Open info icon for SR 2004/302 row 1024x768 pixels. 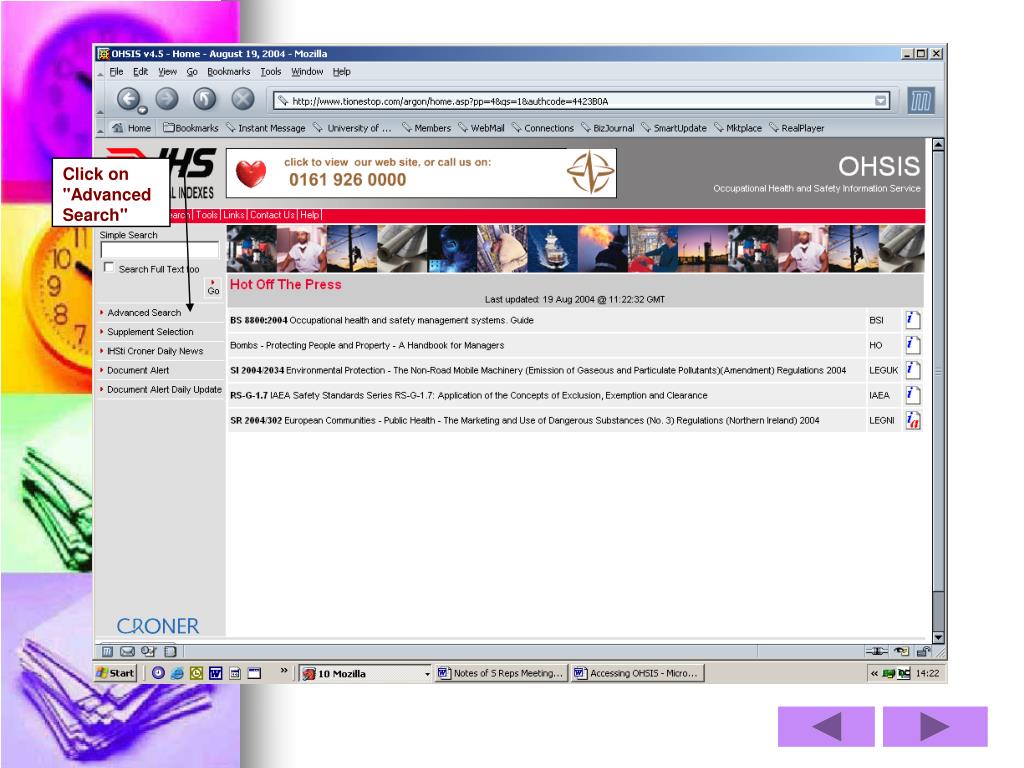click(x=912, y=420)
